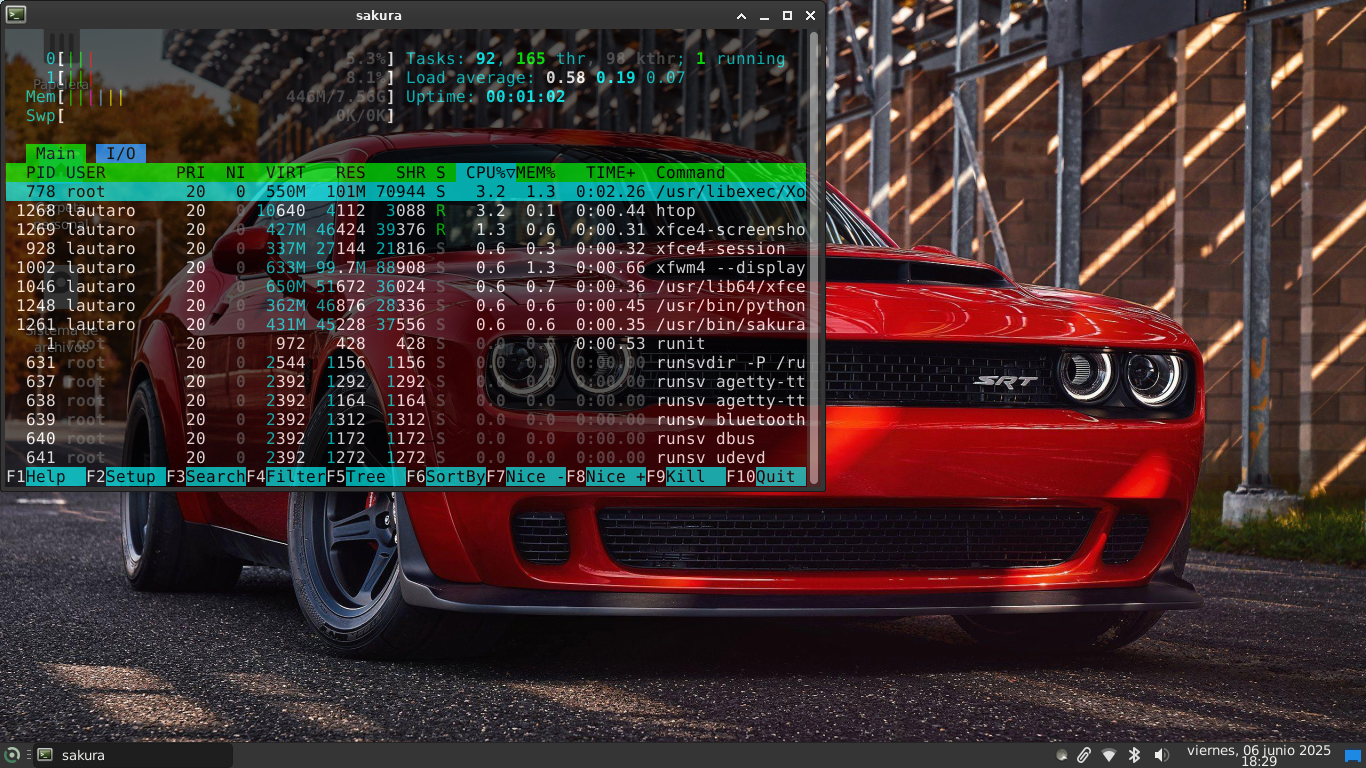Viewport: 1366px width, 768px height.
Task: Select process row 778 /usr/libexec/Xo
Action: click(406, 192)
